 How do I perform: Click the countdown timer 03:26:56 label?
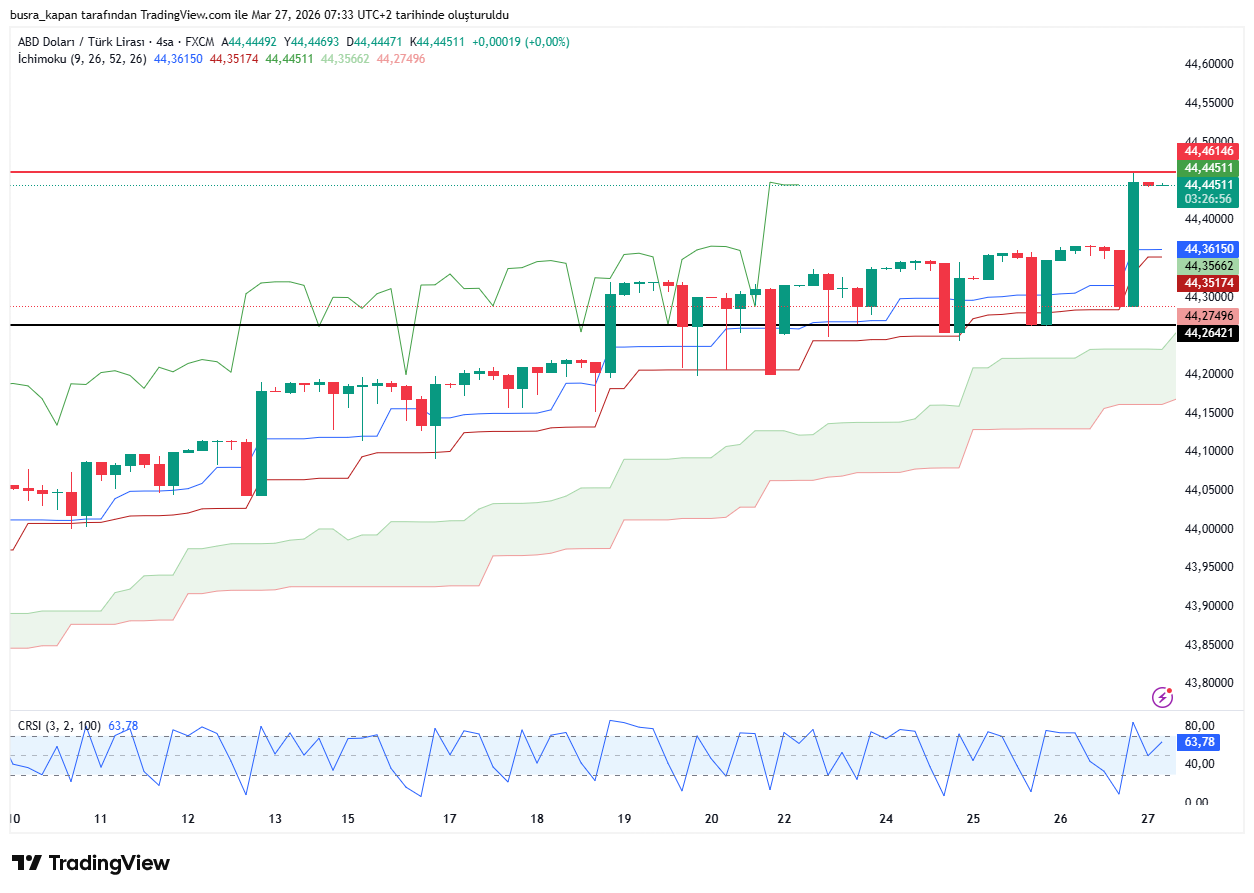click(1209, 199)
